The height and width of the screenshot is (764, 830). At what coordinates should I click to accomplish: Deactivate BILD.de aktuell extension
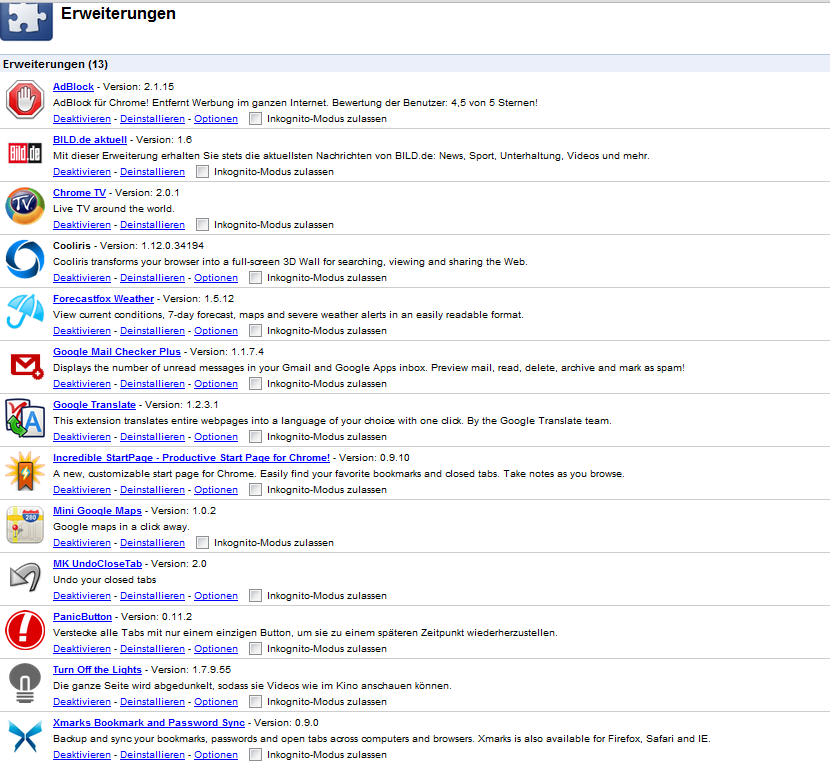tap(82, 172)
